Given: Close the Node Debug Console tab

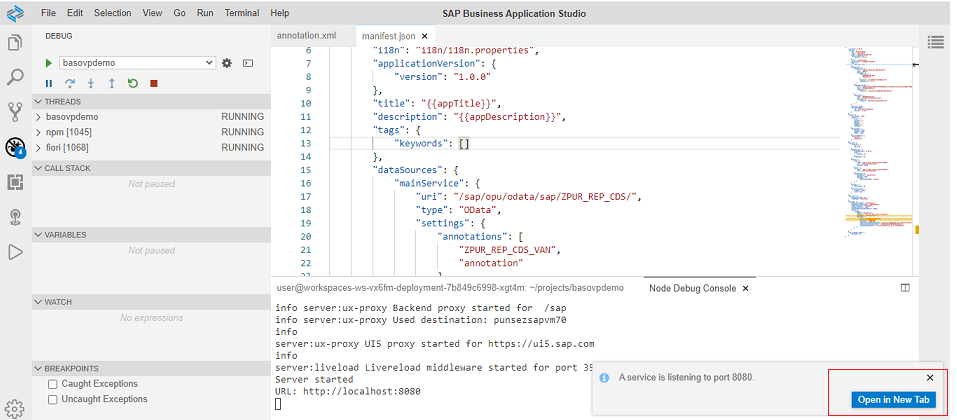Looking at the screenshot, I should [x=745, y=288].
